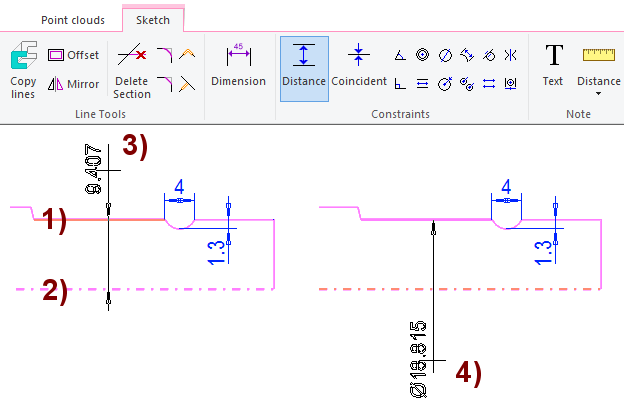Toggle the Distance constraint tool
The width and height of the screenshot is (624, 411).
coord(304,69)
